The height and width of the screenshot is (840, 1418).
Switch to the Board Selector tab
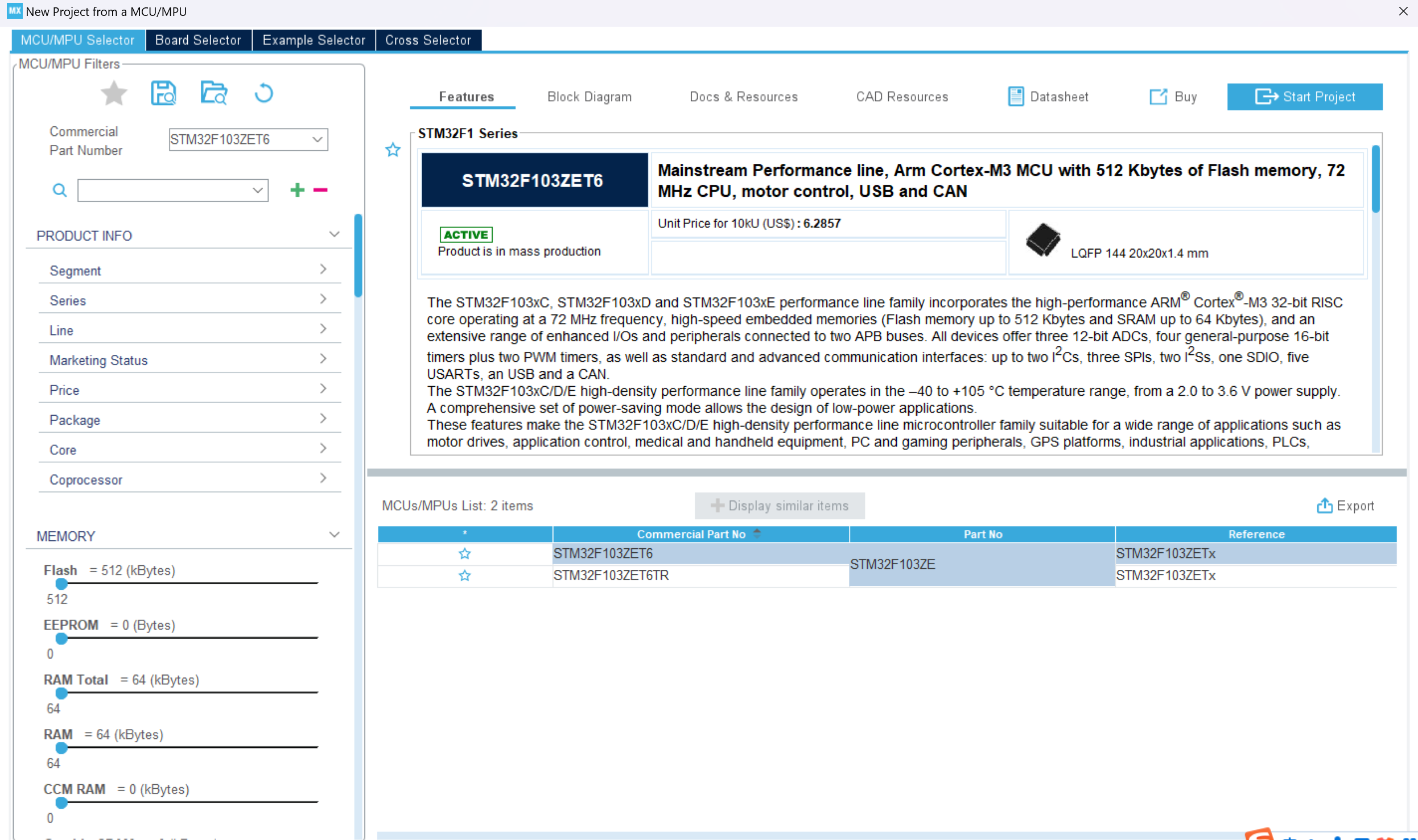point(198,40)
